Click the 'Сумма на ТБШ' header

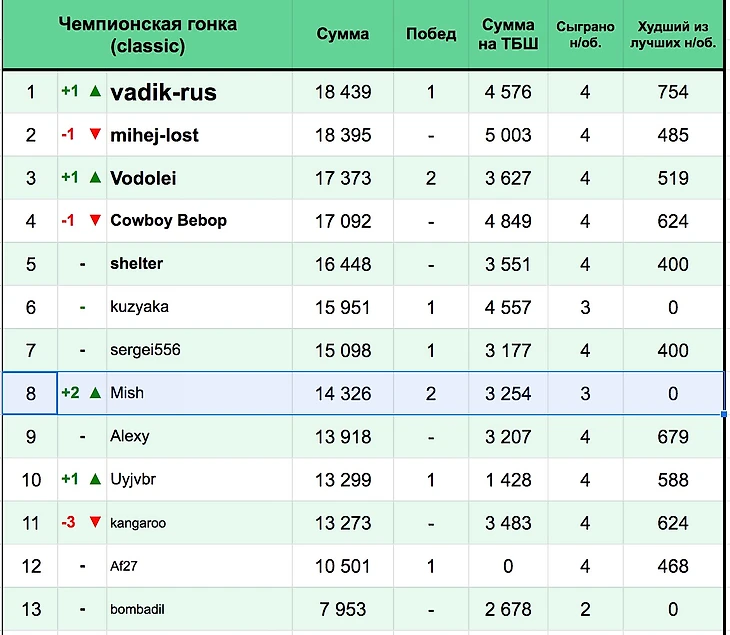pos(509,34)
